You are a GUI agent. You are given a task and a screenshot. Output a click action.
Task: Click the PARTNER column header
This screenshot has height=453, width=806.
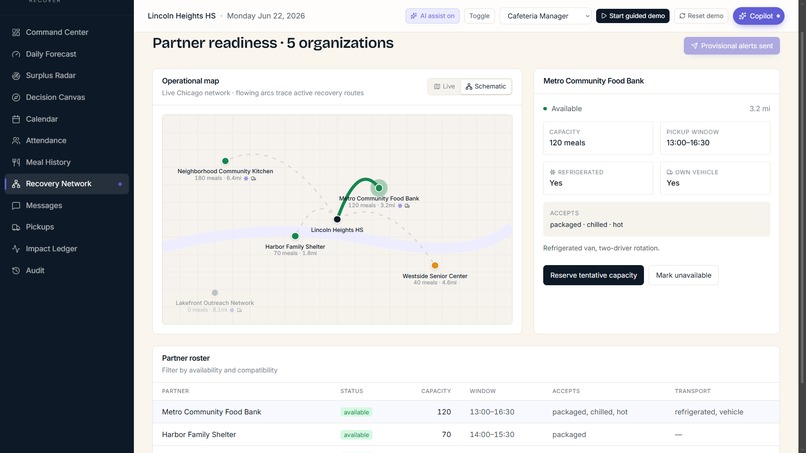pyautogui.click(x=175, y=391)
